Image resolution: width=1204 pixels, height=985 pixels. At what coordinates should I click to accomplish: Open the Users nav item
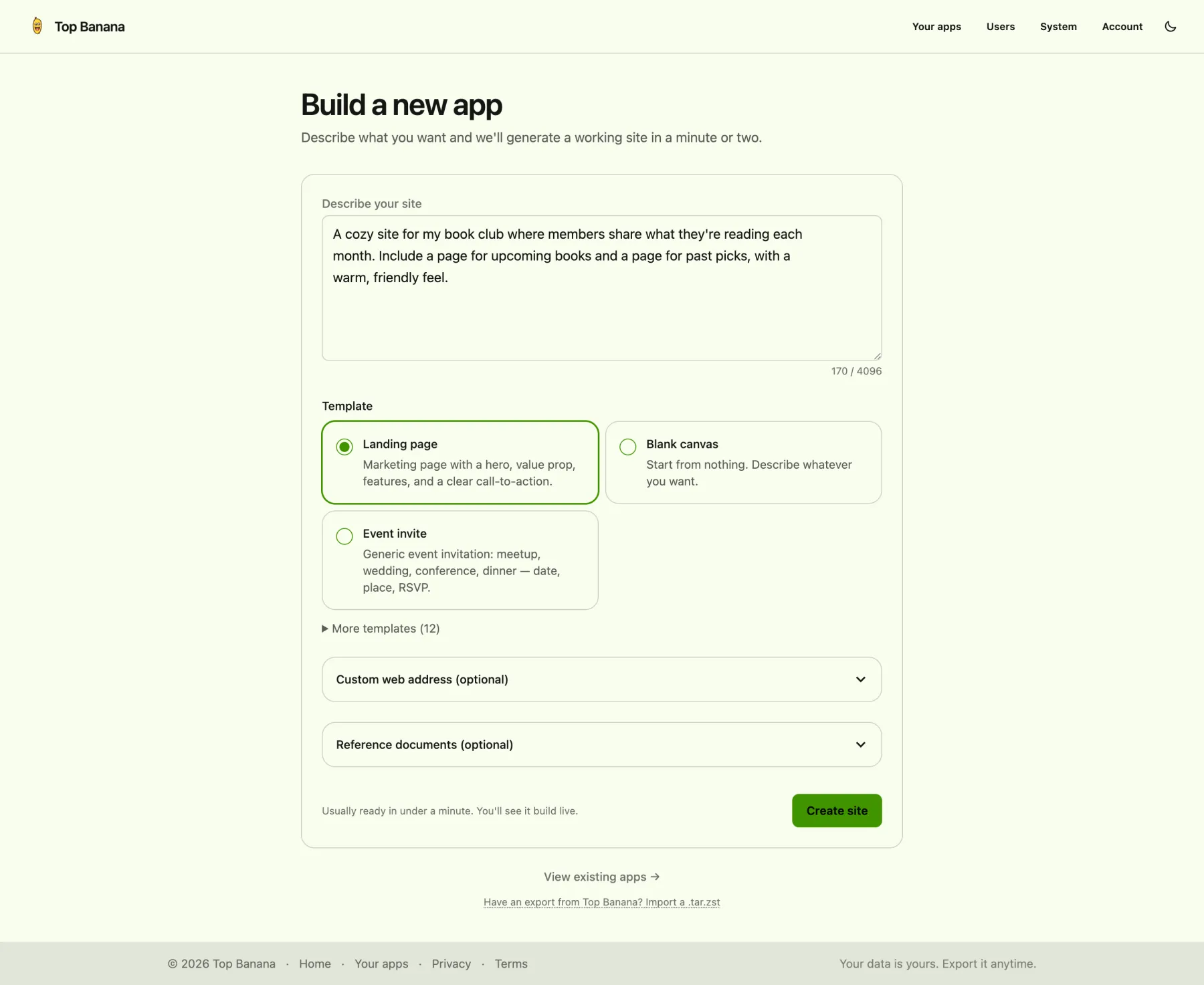[x=1000, y=27]
